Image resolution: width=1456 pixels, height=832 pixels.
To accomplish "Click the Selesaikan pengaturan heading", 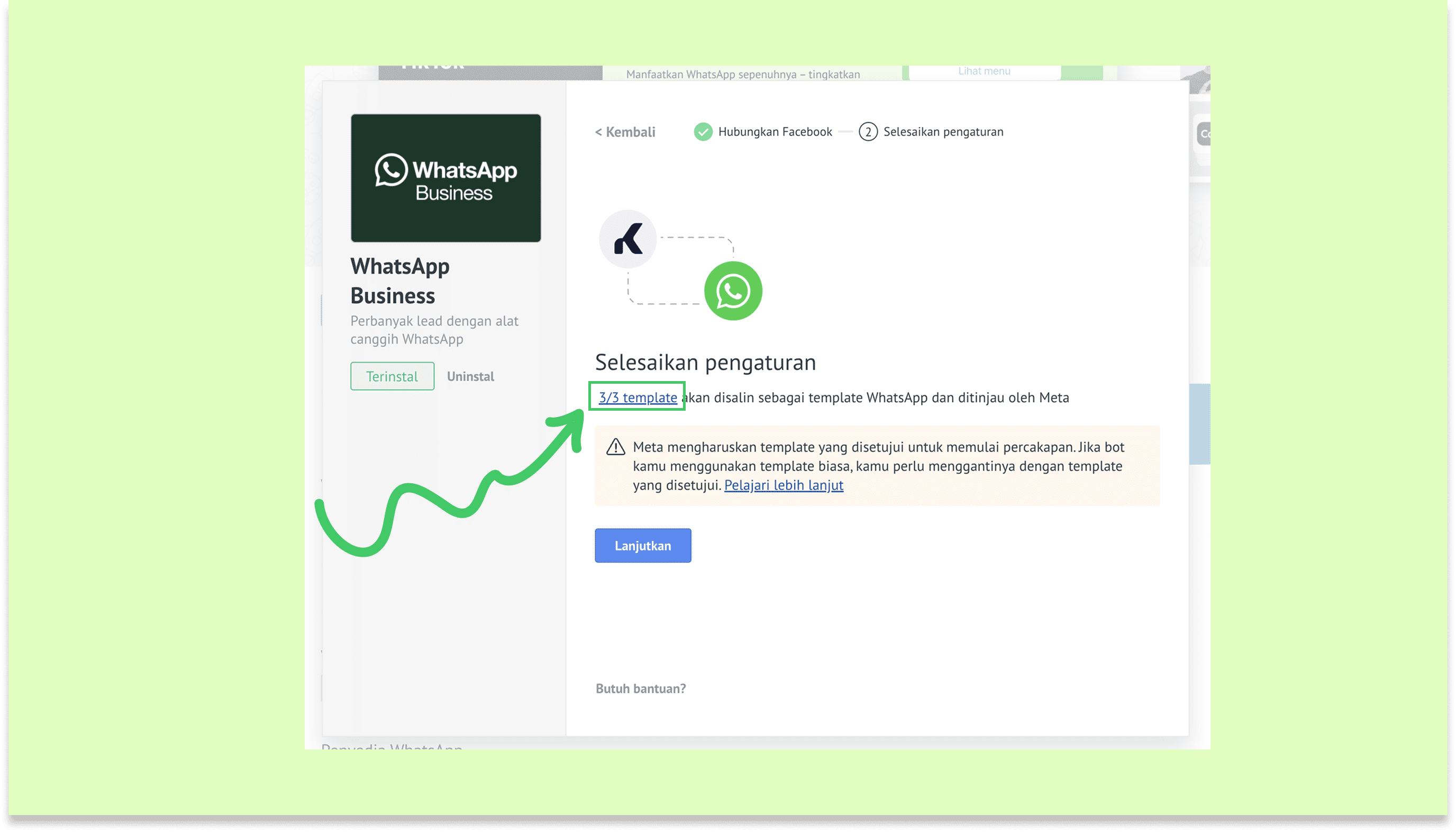I will tap(705, 363).
